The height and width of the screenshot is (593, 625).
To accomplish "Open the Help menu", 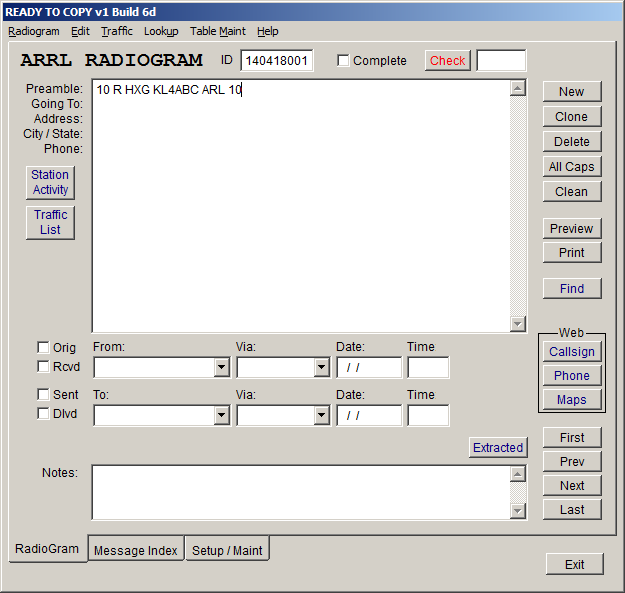I will tap(267, 31).
